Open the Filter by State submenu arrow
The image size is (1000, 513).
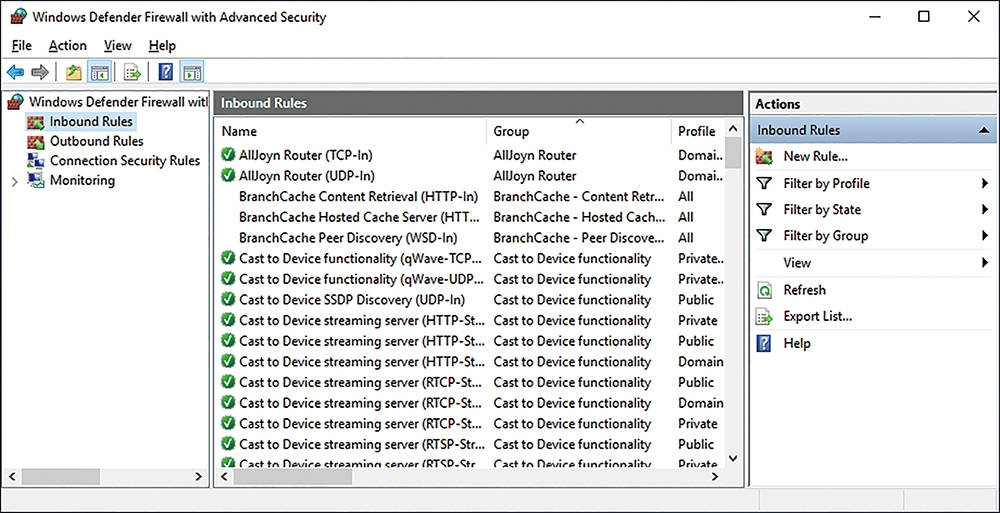click(x=985, y=210)
